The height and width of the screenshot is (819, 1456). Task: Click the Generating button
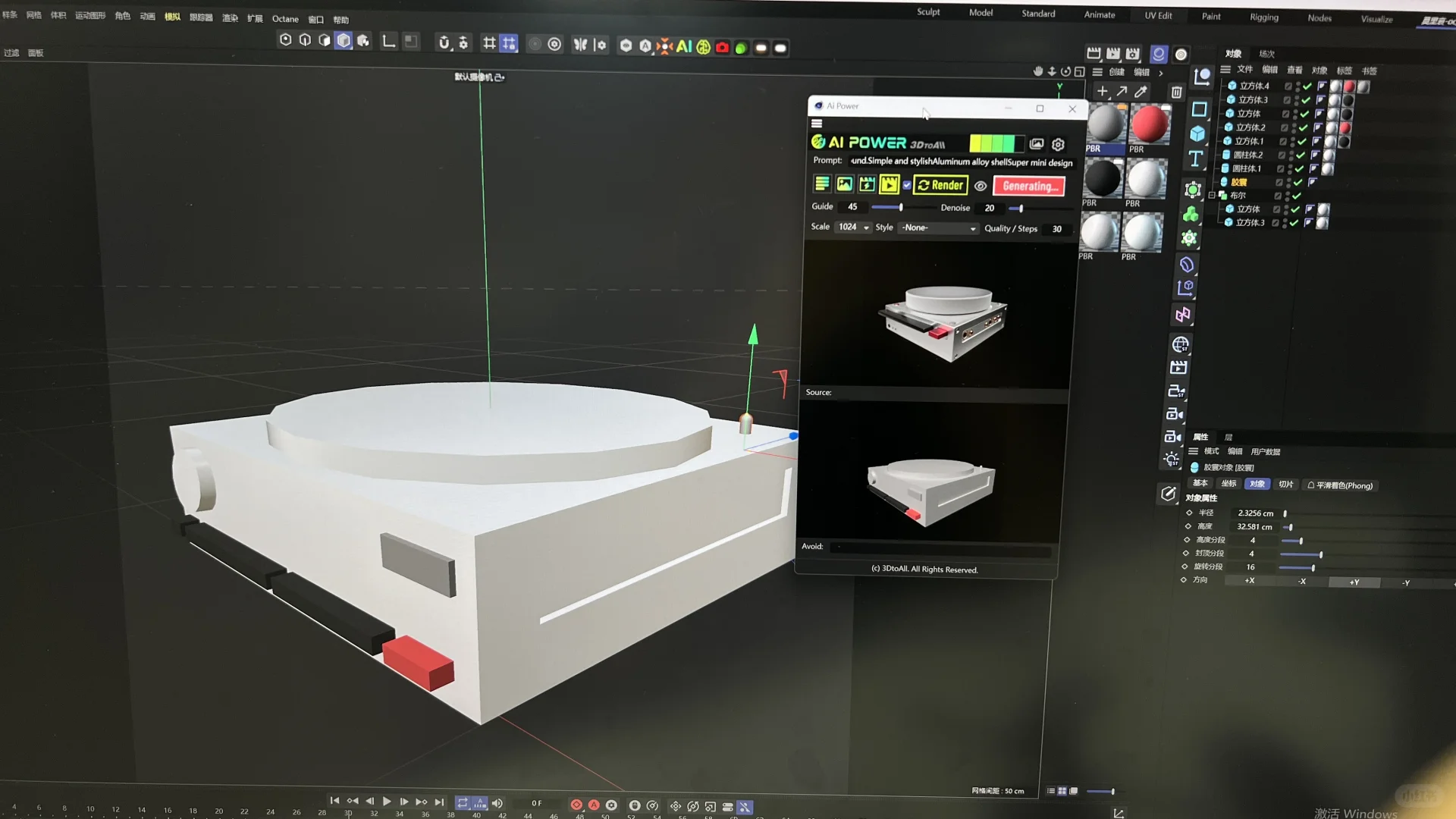1028,187
